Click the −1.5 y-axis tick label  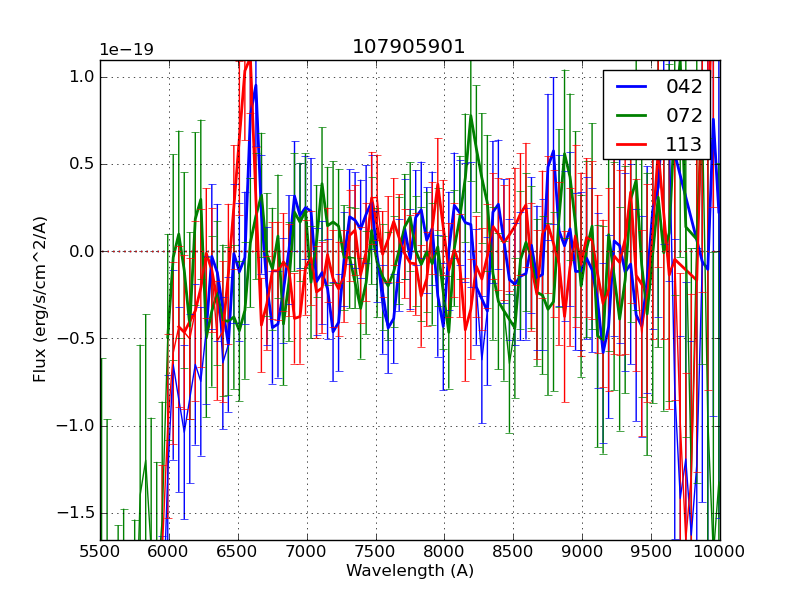click(x=77, y=513)
